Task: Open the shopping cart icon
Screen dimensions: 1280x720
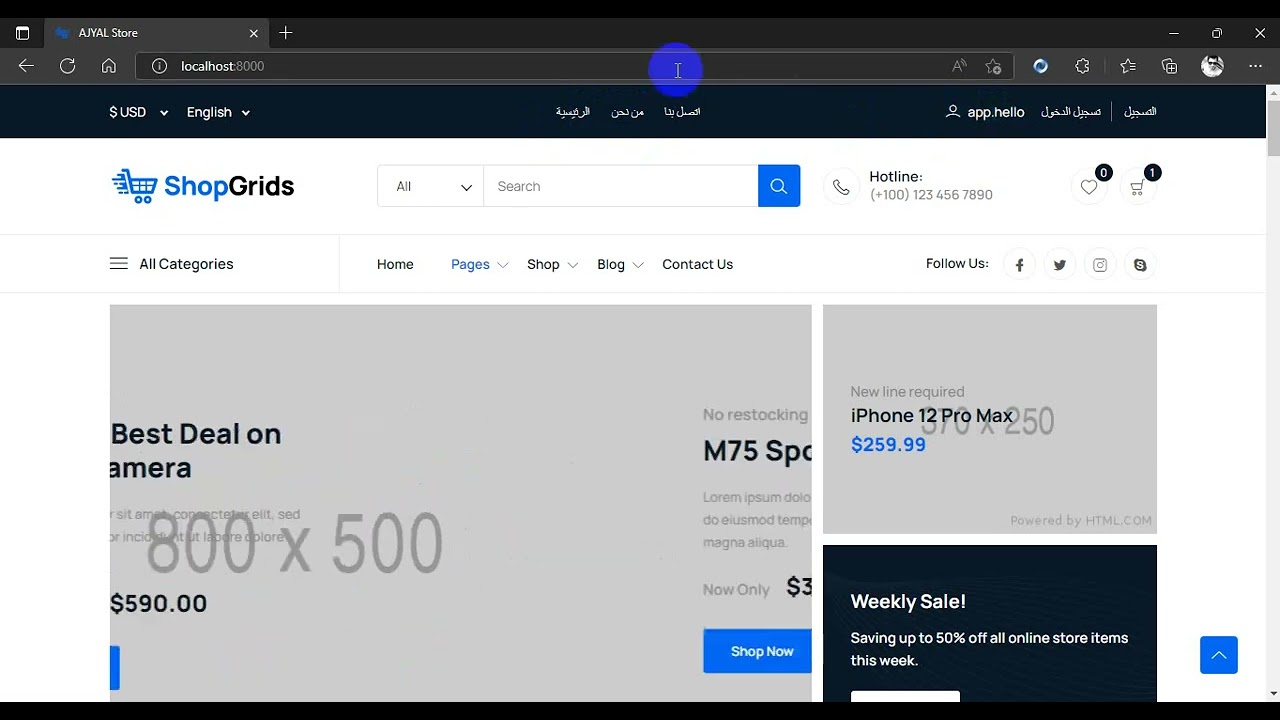Action: pyautogui.click(x=1137, y=187)
